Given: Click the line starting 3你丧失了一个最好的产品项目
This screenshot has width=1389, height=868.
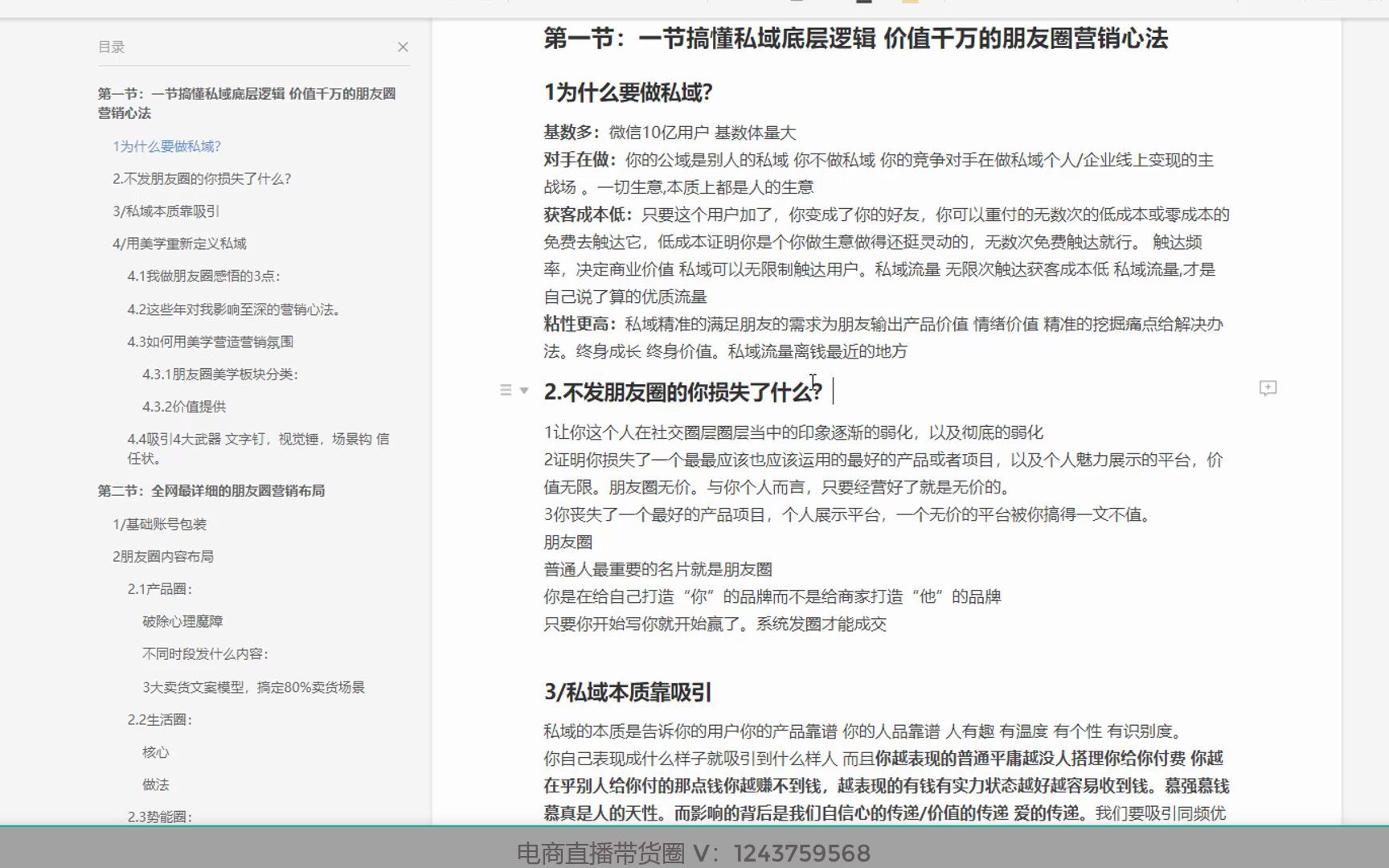Looking at the screenshot, I should (847, 514).
